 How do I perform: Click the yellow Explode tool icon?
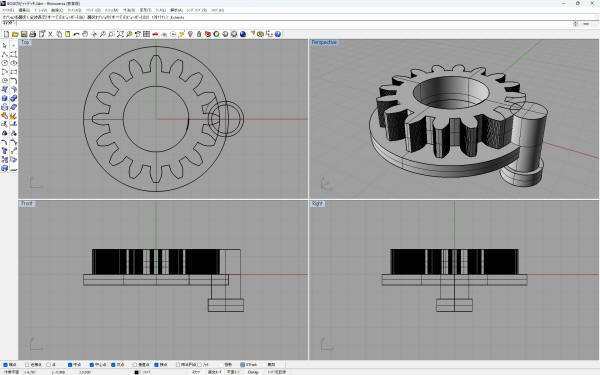tap(13, 116)
